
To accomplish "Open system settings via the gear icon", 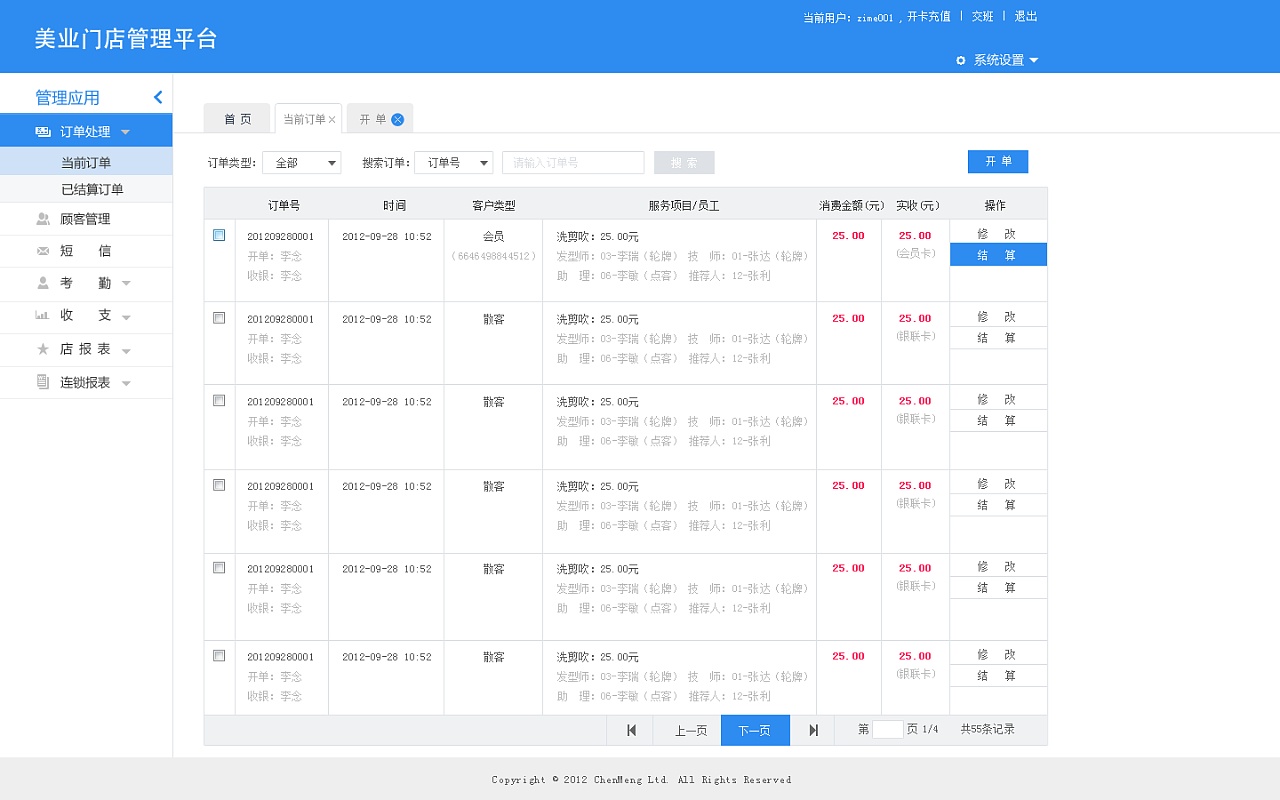I will click(x=960, y=60).
